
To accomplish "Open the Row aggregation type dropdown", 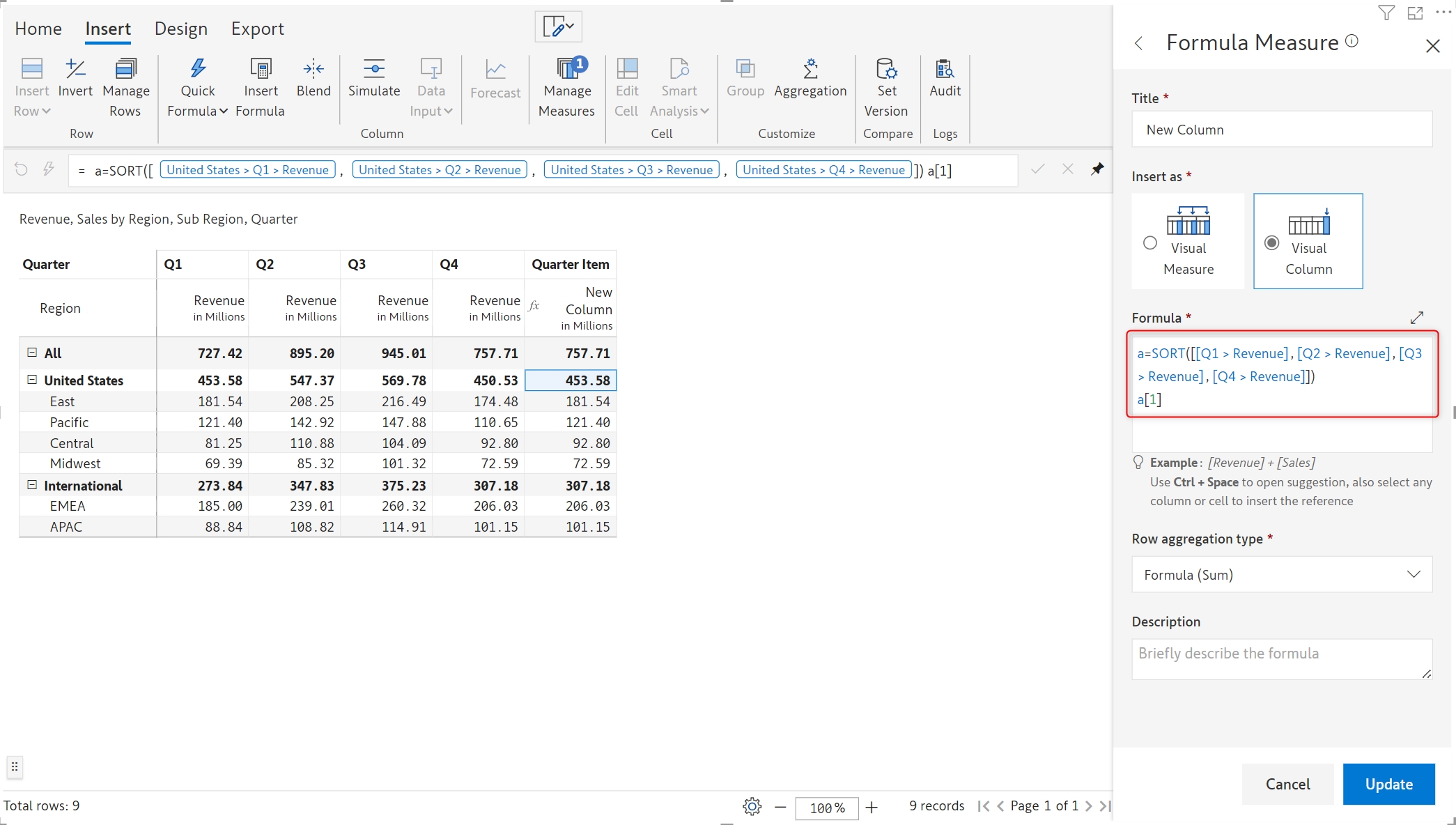I will (1282, 575).
